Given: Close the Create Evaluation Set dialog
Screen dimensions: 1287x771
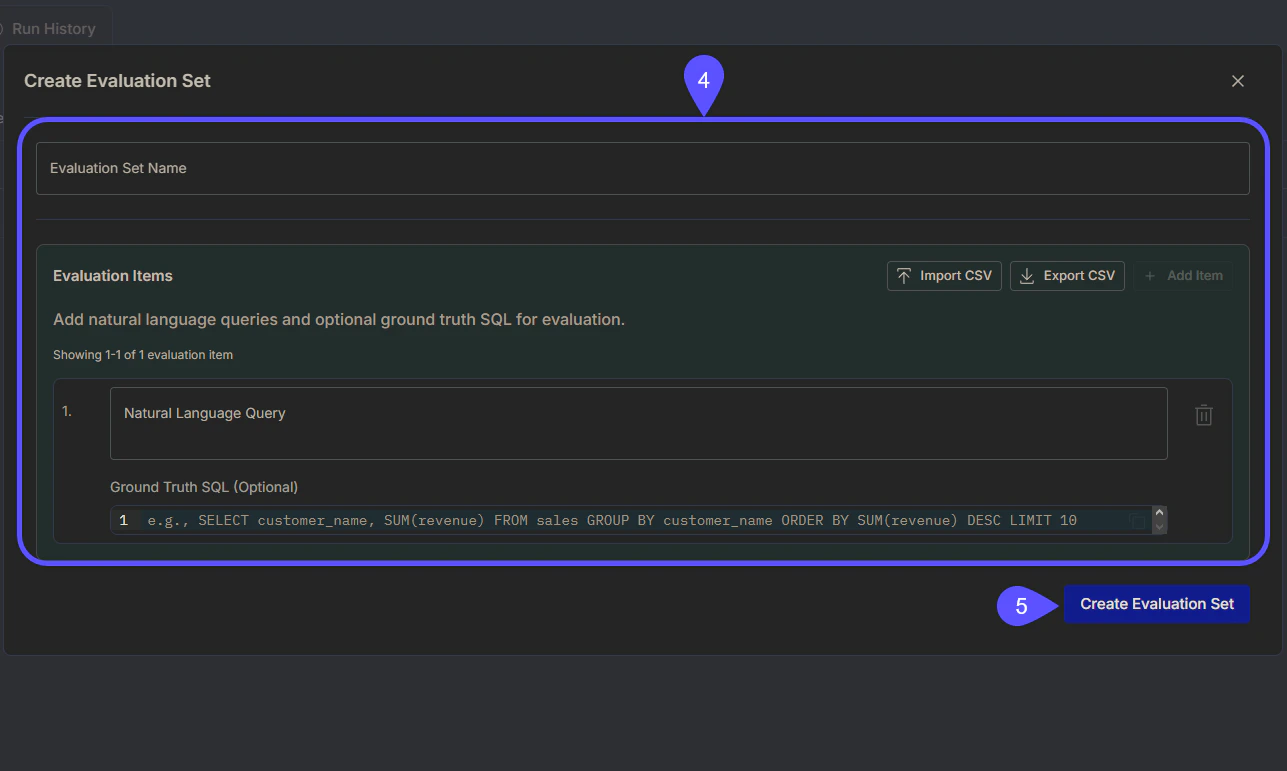Looking at the screenshot, I should (x=1238, y=81).
